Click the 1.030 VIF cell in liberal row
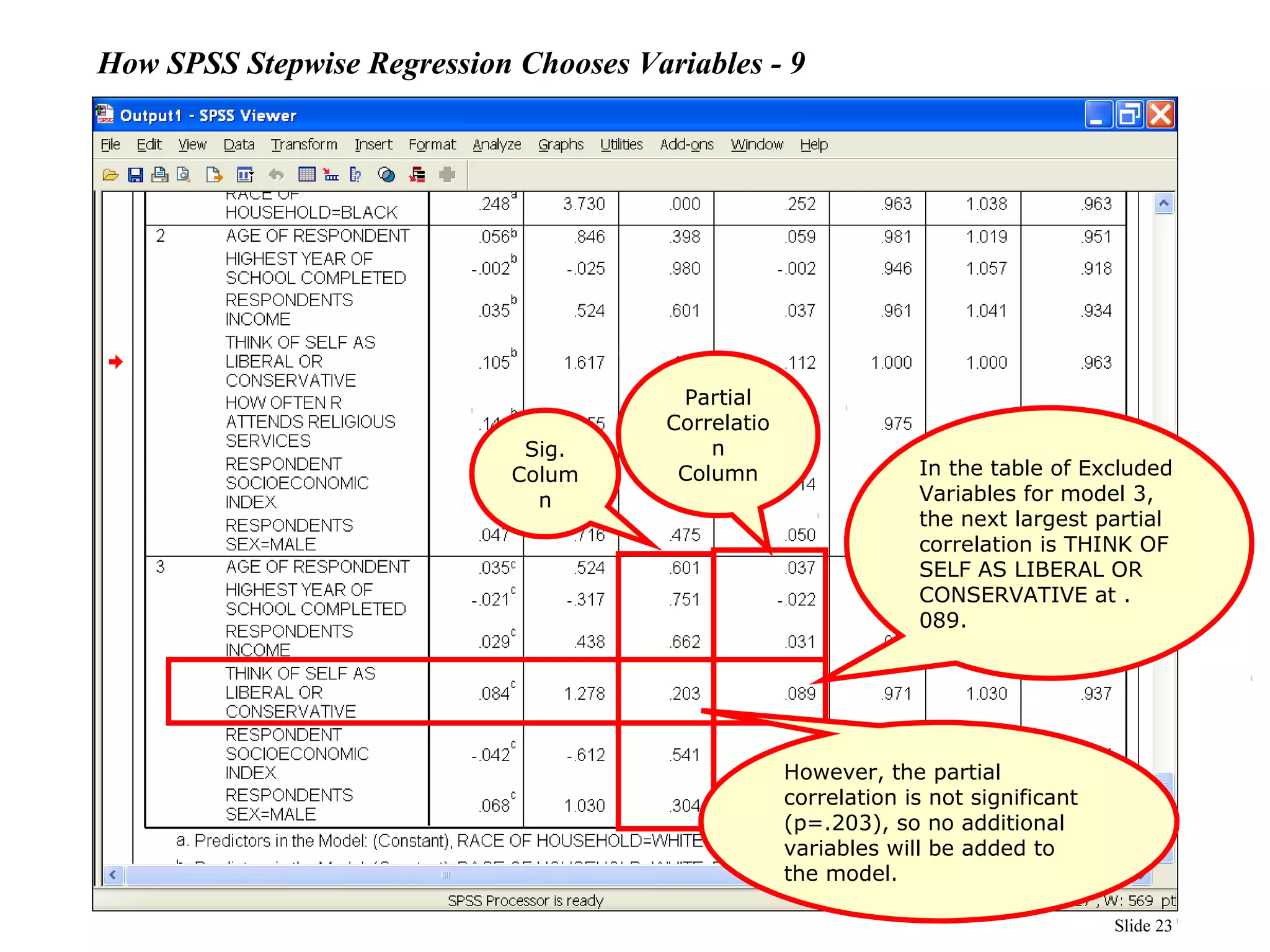This screenshot has height=952, width=1270. click(986, 693)
